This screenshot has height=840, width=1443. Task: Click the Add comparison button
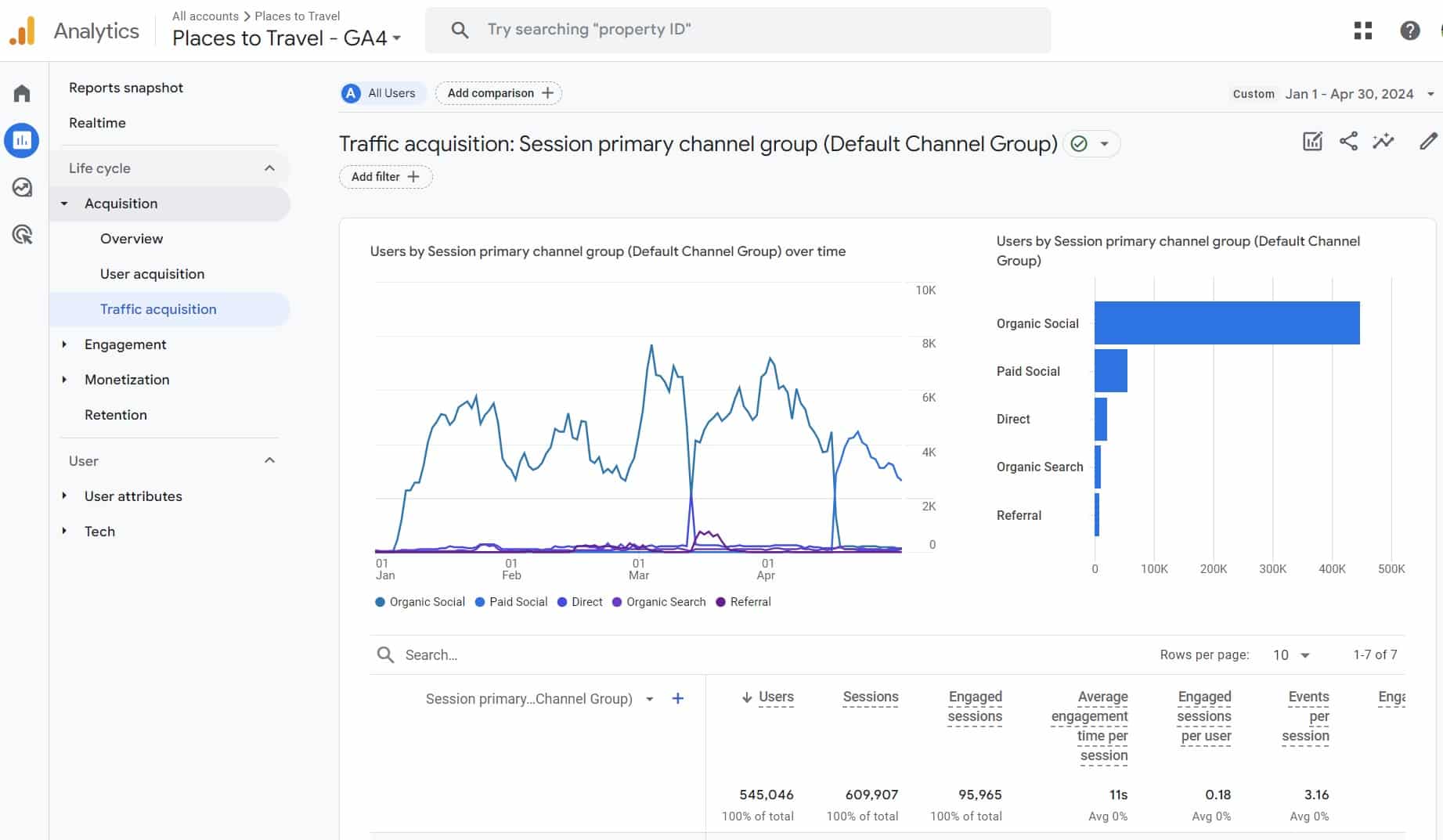499,93
